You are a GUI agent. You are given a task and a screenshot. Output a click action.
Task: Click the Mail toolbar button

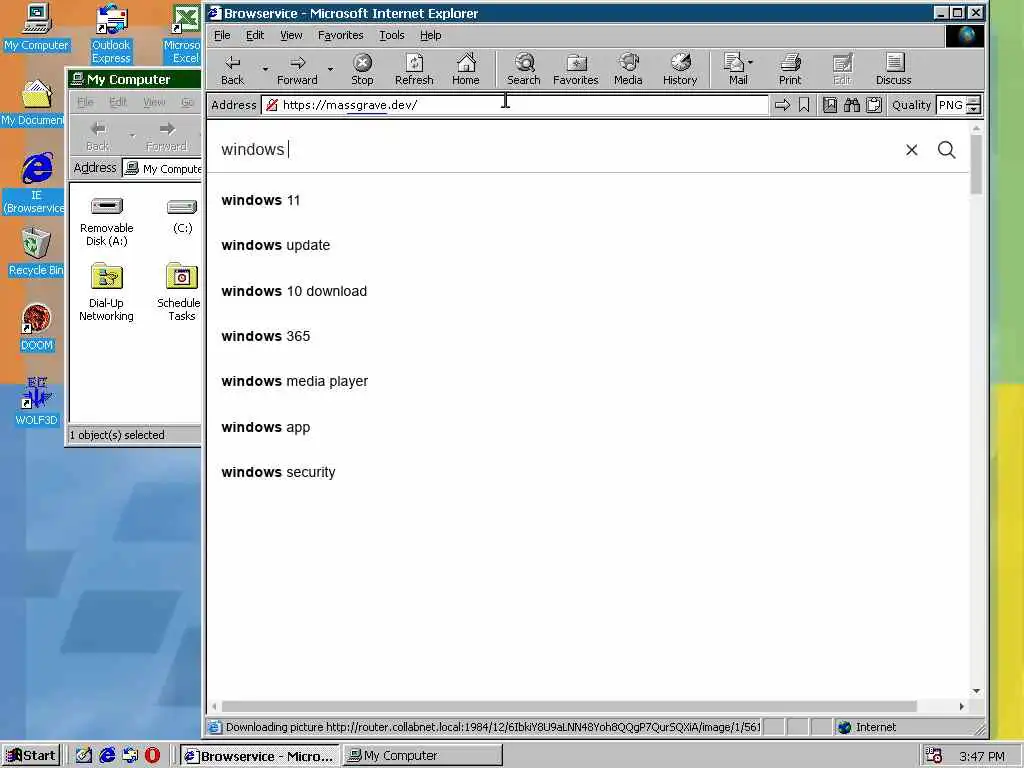click(x=737, y=70)
